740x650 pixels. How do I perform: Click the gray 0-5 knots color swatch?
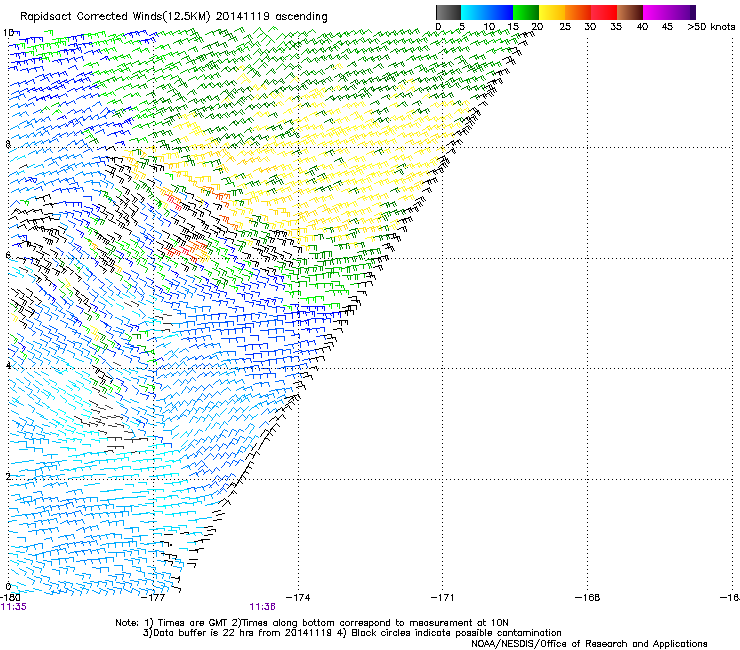click(x=449, y=12)
